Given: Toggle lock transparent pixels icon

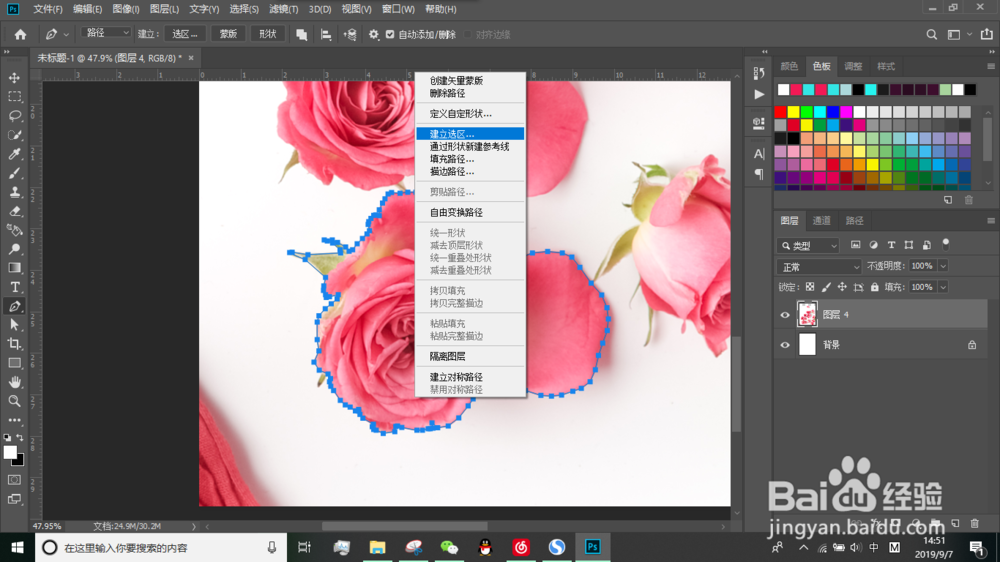Looking at the screenshot, I should tap(810, 287).
